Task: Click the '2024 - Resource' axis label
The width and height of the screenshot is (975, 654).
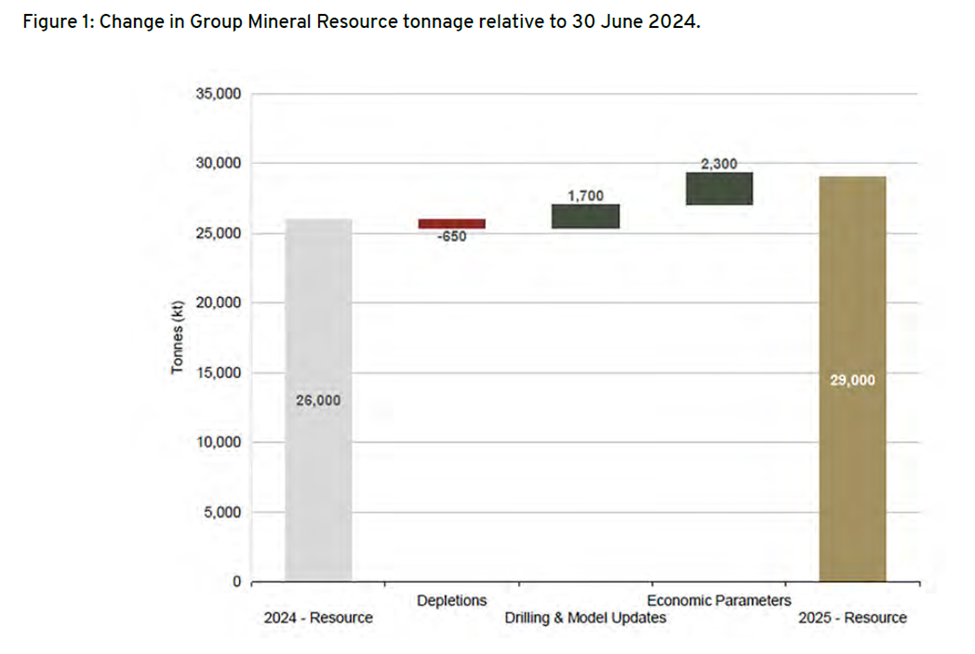Action: [x=318, y=618]
